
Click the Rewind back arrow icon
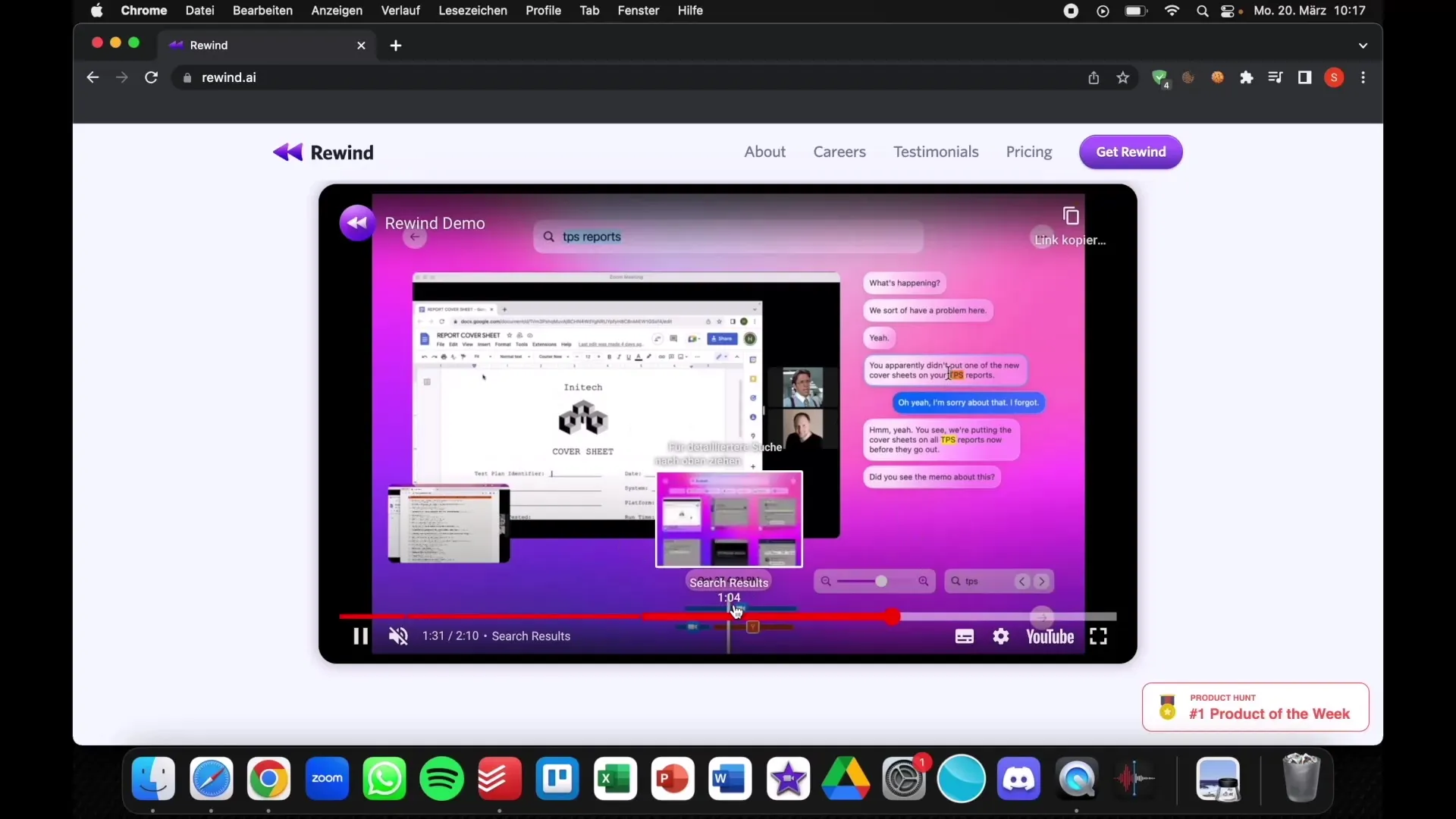pyautogui.click(x=288, y=152)
